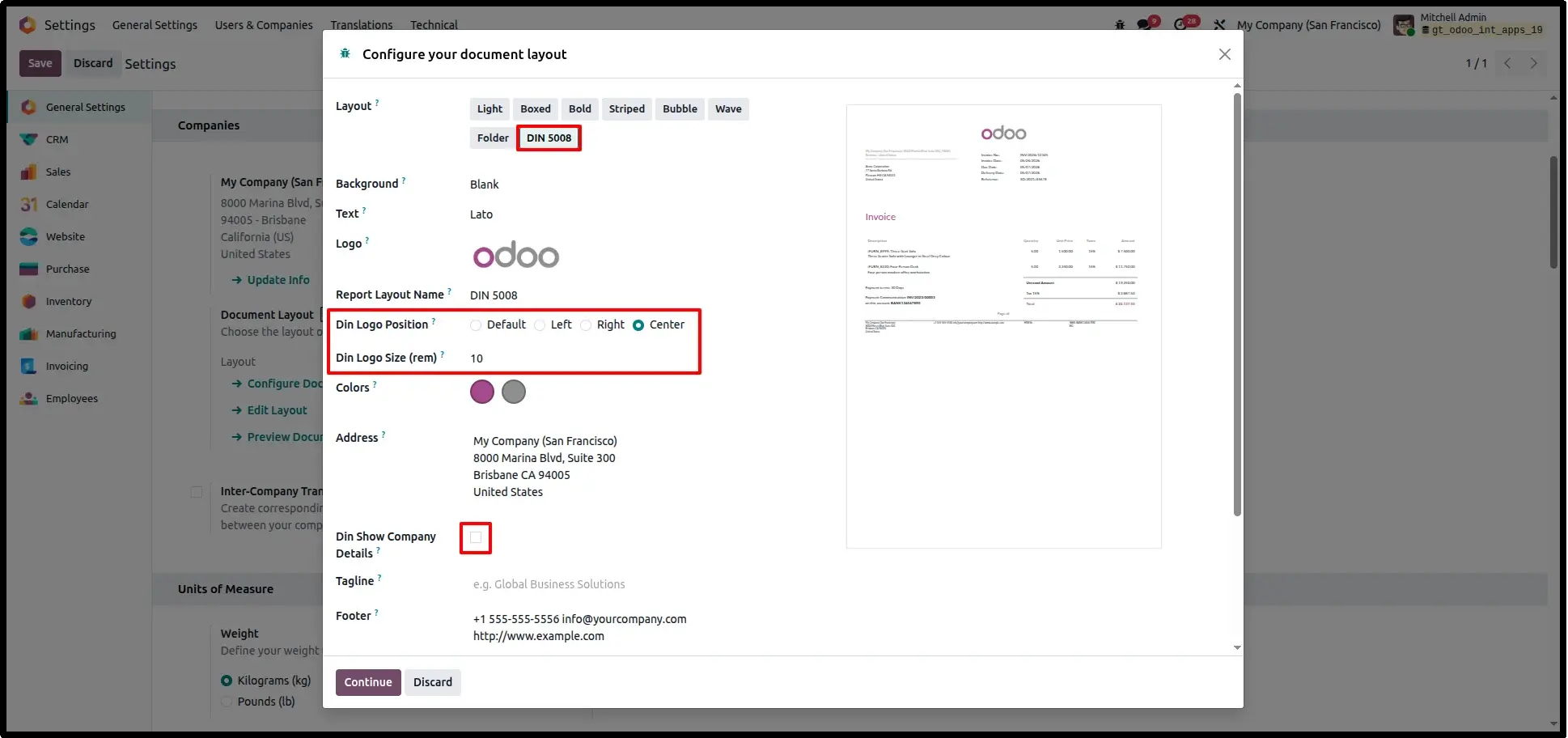
Task: Click Discard button in dialog footer
Action: [x=433, y=682]
